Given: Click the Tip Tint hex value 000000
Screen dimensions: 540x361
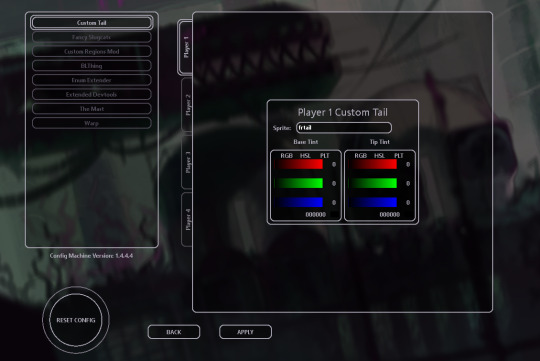Looking at the screenshot, I should pos(390,215).
